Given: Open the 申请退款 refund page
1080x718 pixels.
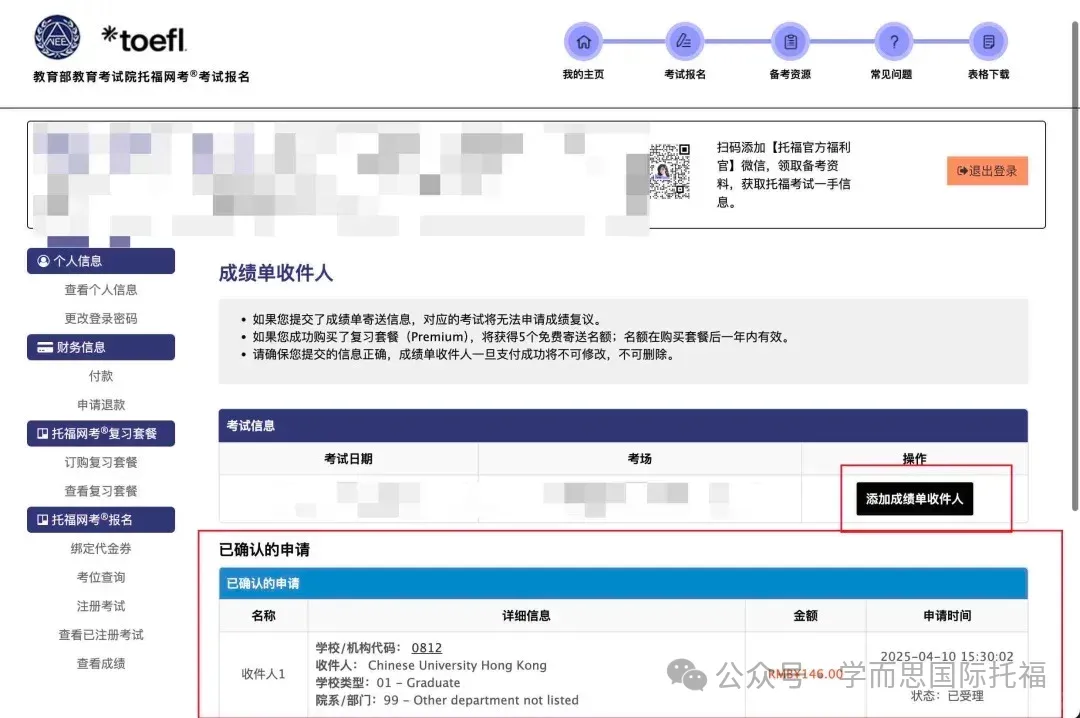Looking at the screenshot, I should click(100, 404).
